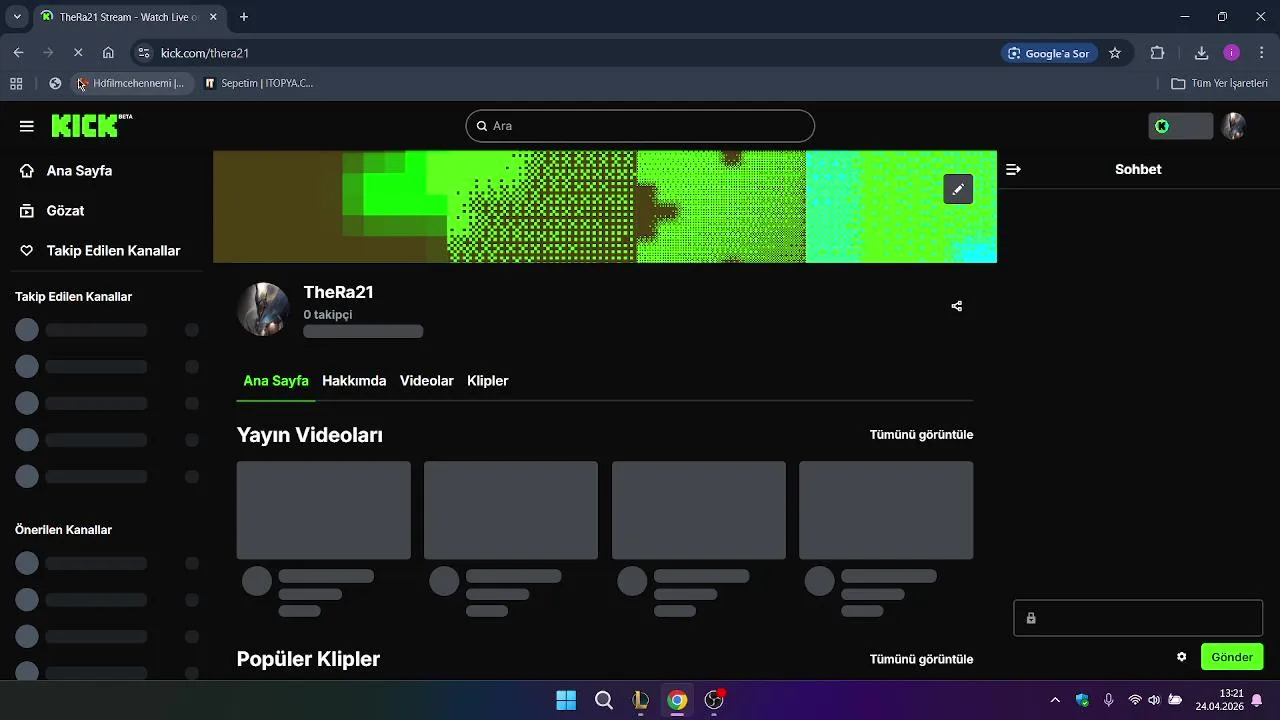Stop page loading with X button
Viewport: 1280px width, 720px height.
[78, 53]
